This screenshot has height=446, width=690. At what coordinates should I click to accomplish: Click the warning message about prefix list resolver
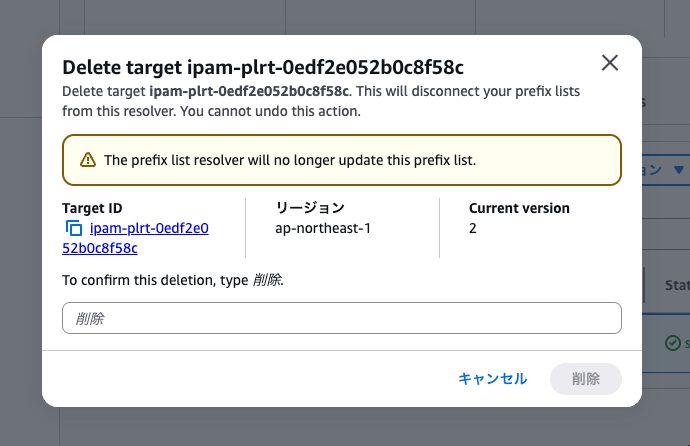[x=290, y=160]
